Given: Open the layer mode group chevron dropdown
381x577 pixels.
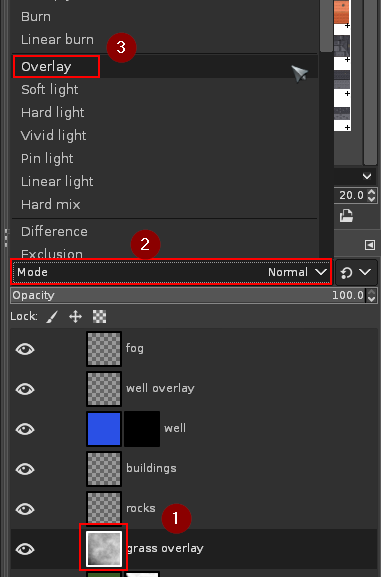Looking at the screenshot, I should (365, 272).
